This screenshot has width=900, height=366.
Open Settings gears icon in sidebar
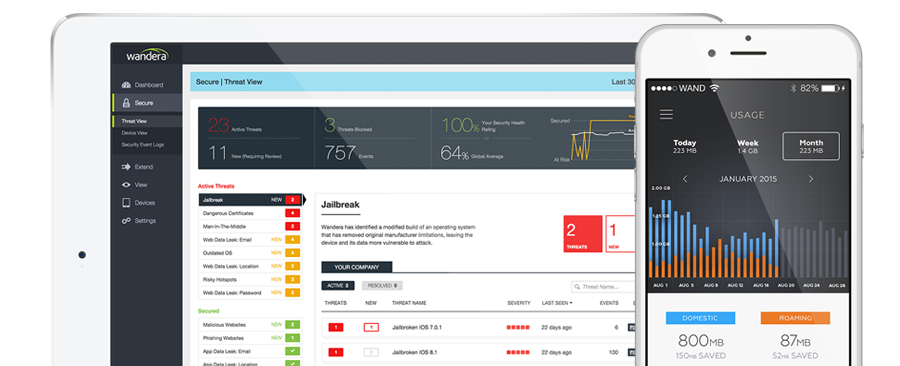tap(126, 221)
